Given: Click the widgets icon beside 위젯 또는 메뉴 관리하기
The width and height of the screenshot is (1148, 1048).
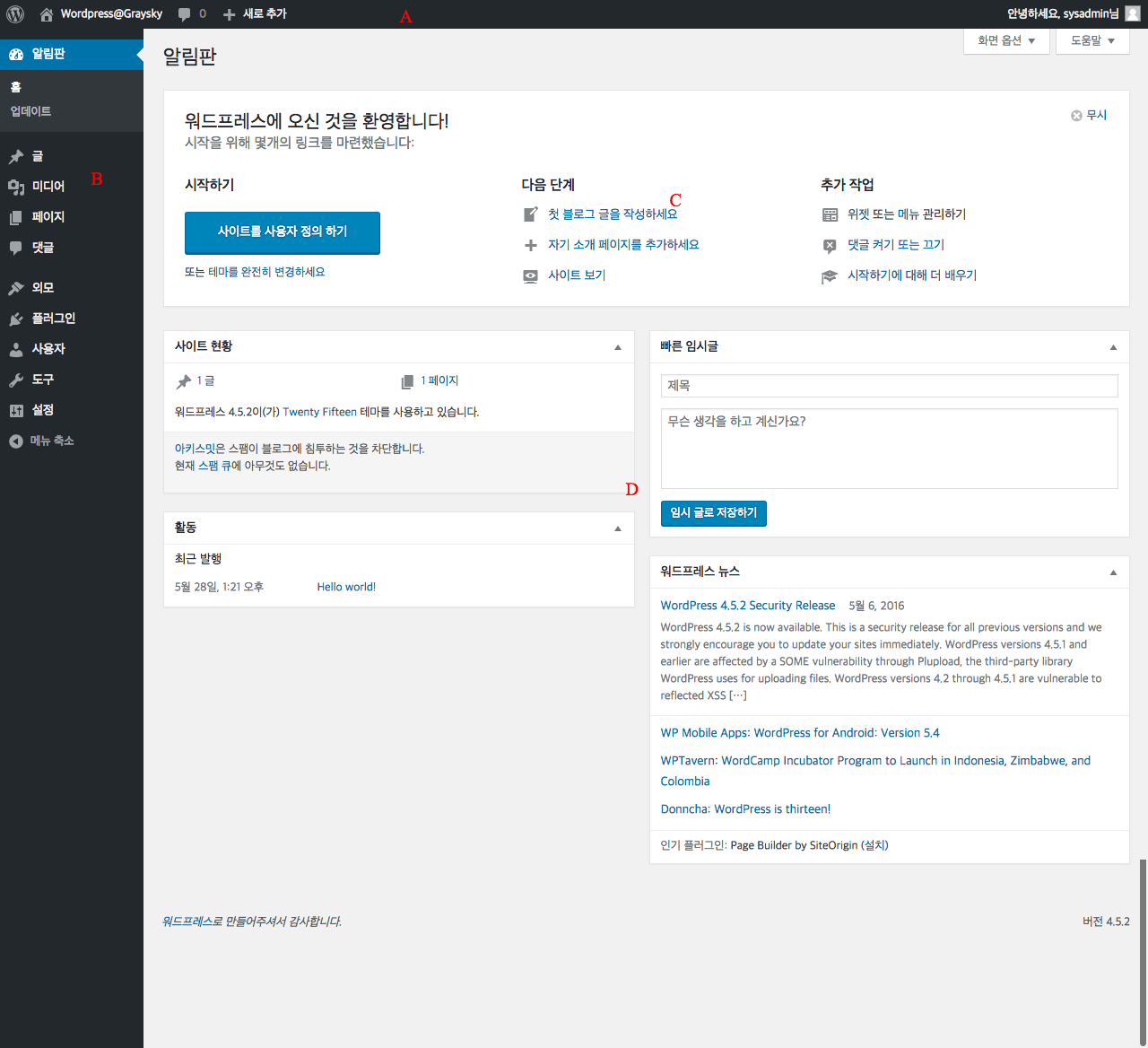Looking at the screenshot, I should (831, 214).
